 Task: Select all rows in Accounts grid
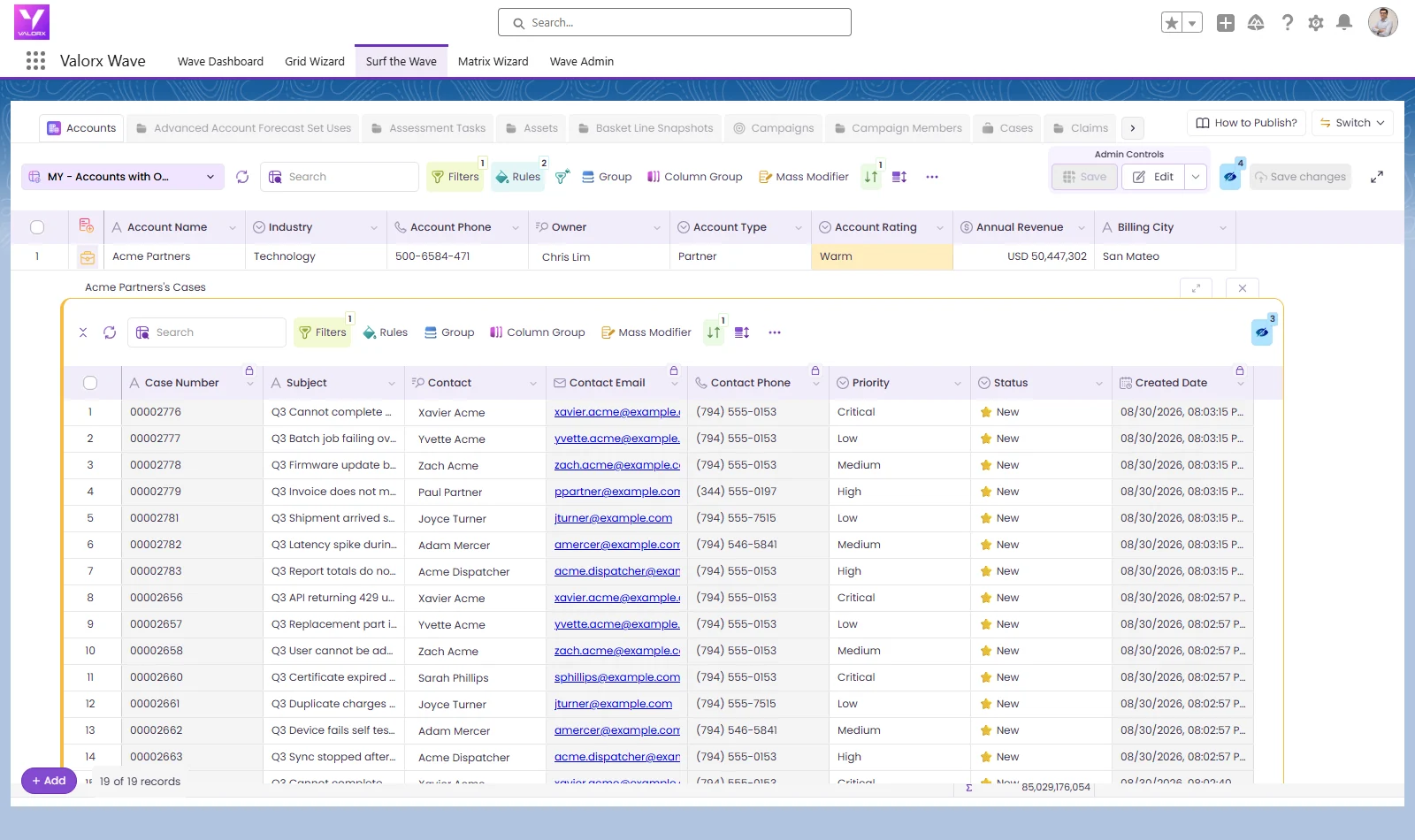37,227
